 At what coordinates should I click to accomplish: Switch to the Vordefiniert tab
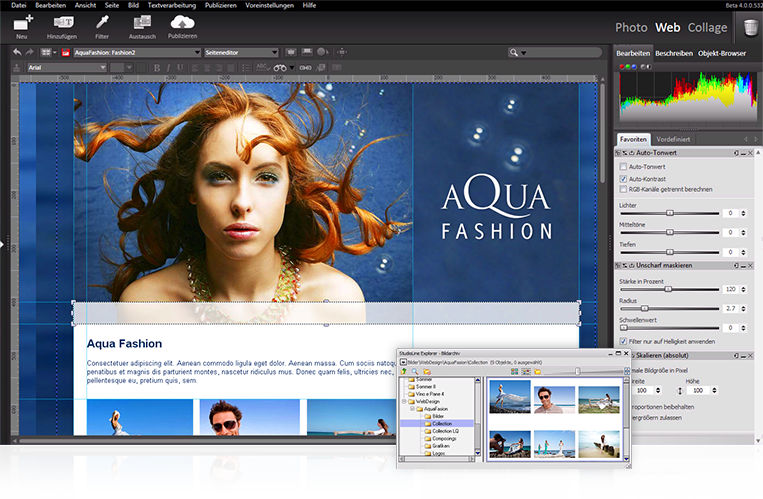point(673,139)
